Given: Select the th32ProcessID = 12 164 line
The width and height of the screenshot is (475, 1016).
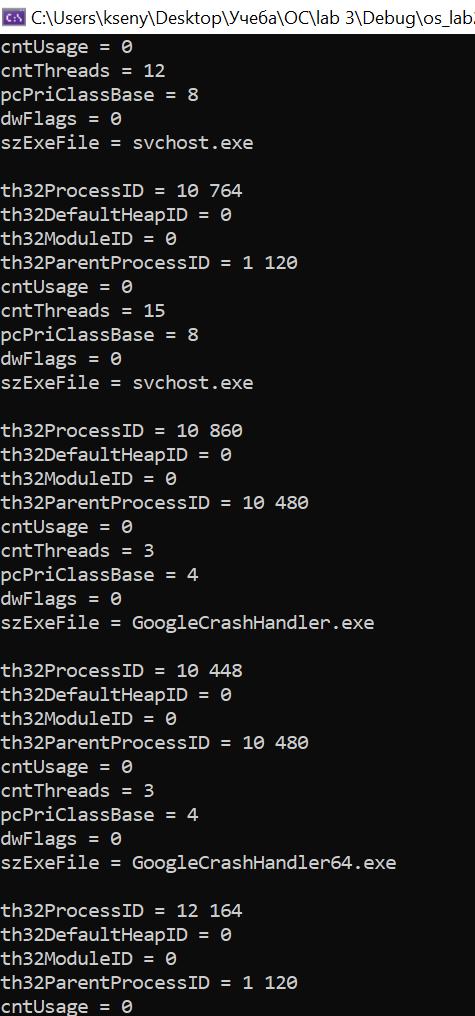Looking at the screenshot, I should (121, 911).
